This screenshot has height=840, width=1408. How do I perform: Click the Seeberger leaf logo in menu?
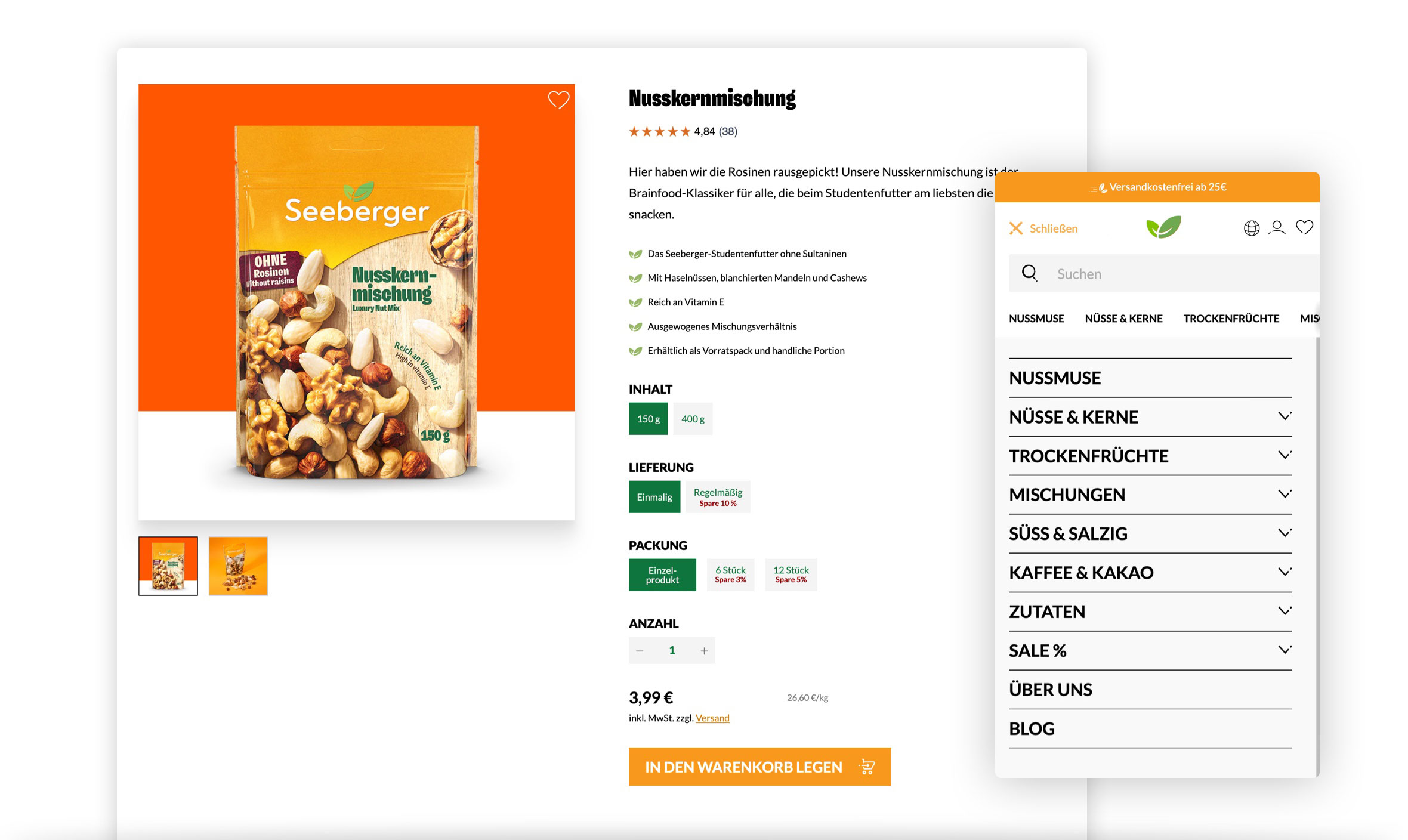1163,227
